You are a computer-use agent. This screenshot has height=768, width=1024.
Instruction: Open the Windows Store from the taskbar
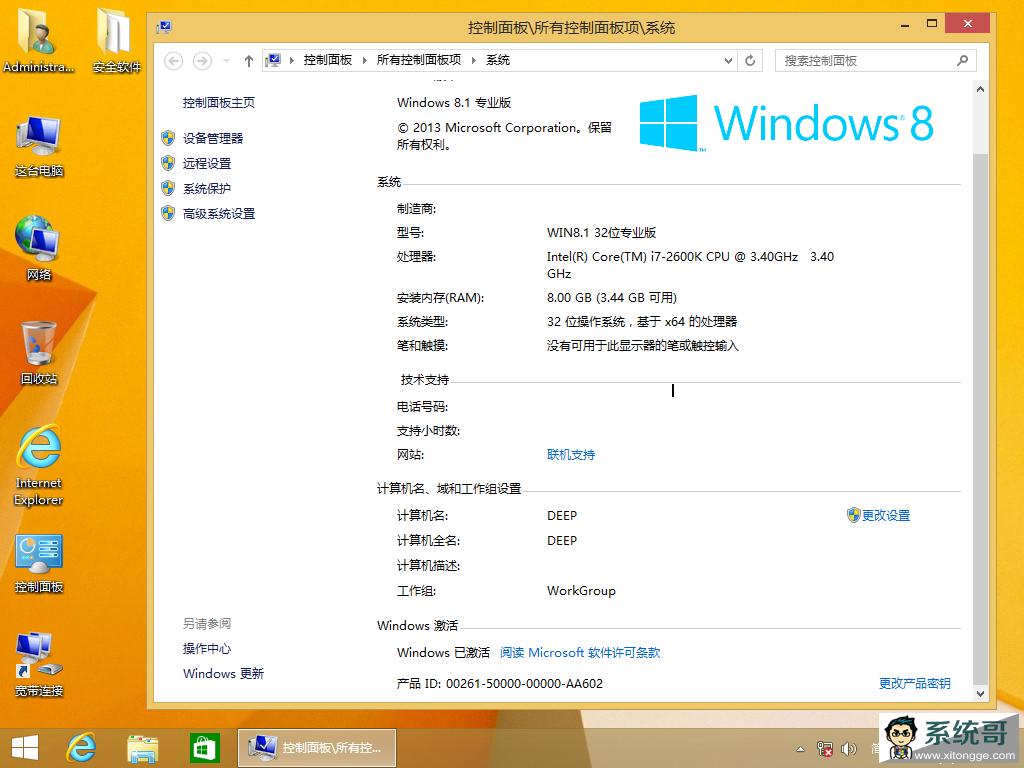coord(204,748)
